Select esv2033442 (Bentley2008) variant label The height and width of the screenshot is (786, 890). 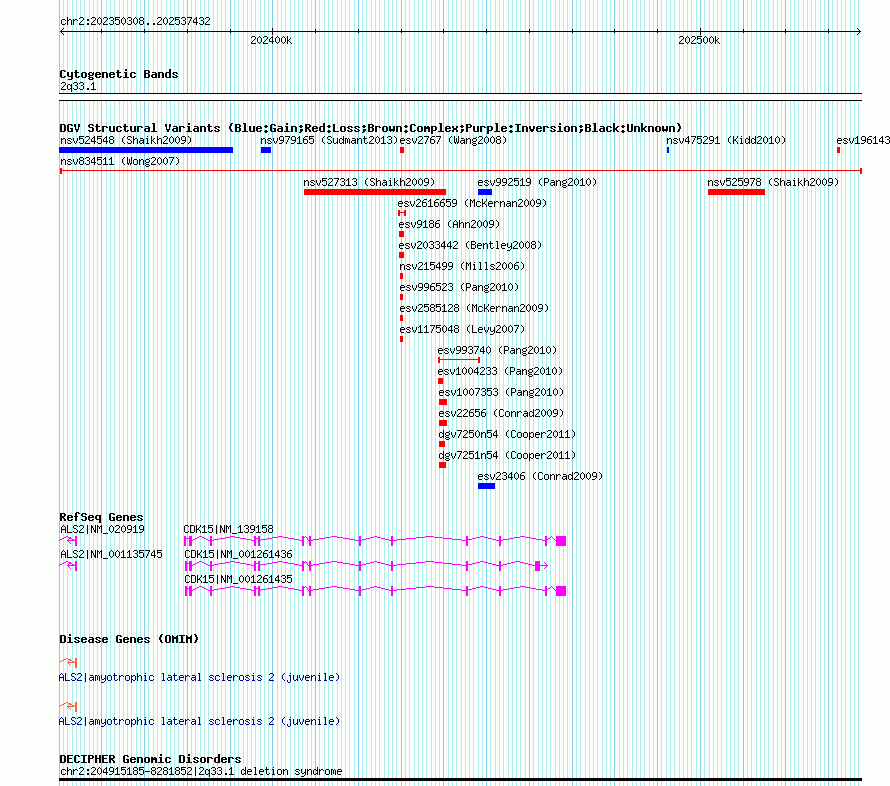(470, 245)
